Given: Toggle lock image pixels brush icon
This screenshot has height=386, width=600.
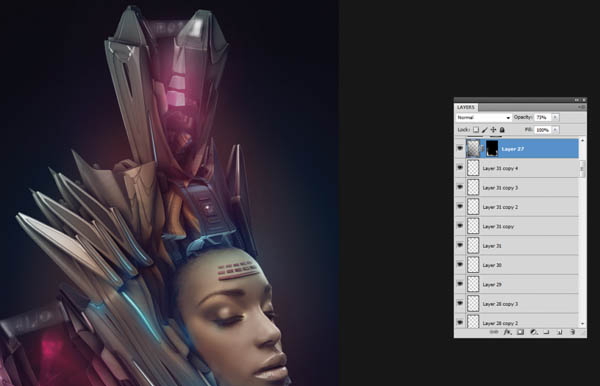Looking at the screenshot, I should pyautogui.click(x=485, y=130).
